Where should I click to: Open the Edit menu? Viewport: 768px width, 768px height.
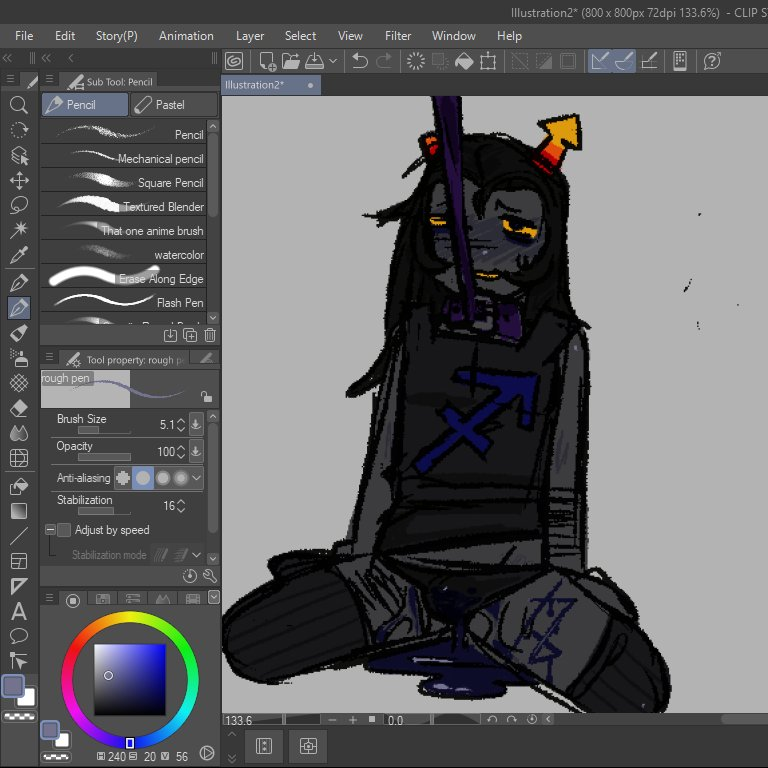(65, 36)
